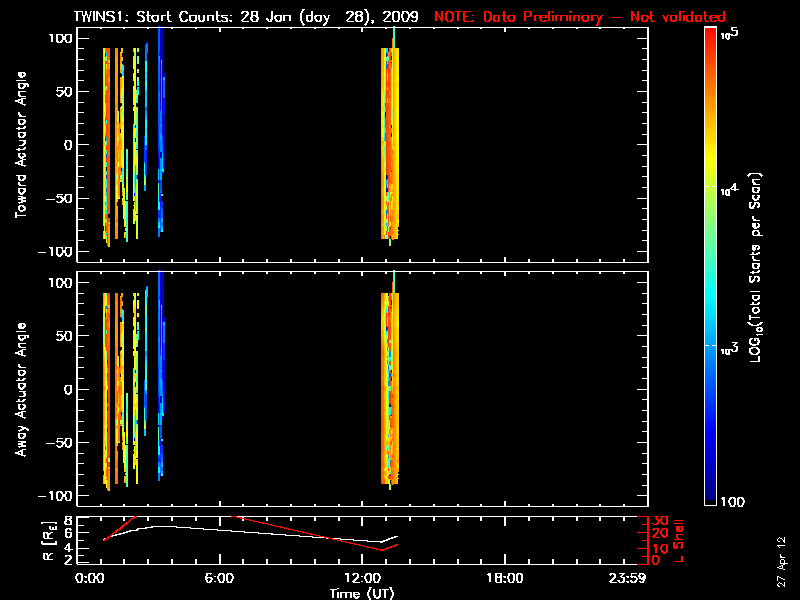Click the 'Time (UT)' x-axis label
The image size is (800, 600).
366,593
